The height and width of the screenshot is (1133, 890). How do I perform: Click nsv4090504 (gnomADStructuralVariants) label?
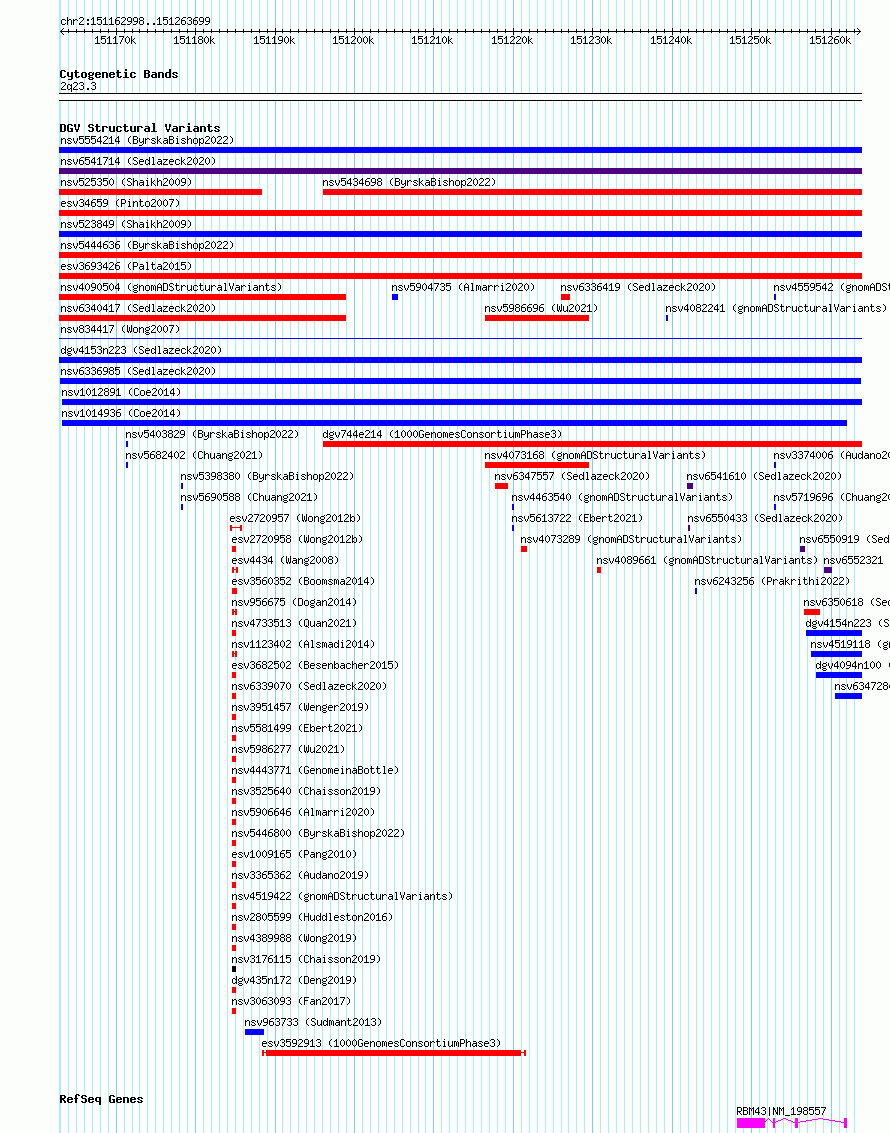[x=170, y=287]
